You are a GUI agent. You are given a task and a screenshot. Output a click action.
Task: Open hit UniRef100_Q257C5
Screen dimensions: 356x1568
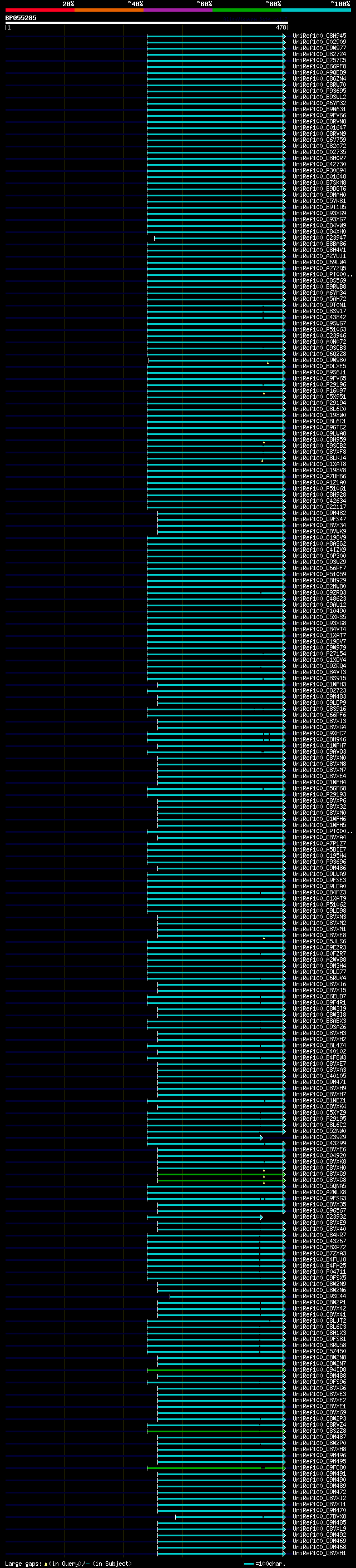(x=319, y=60)
